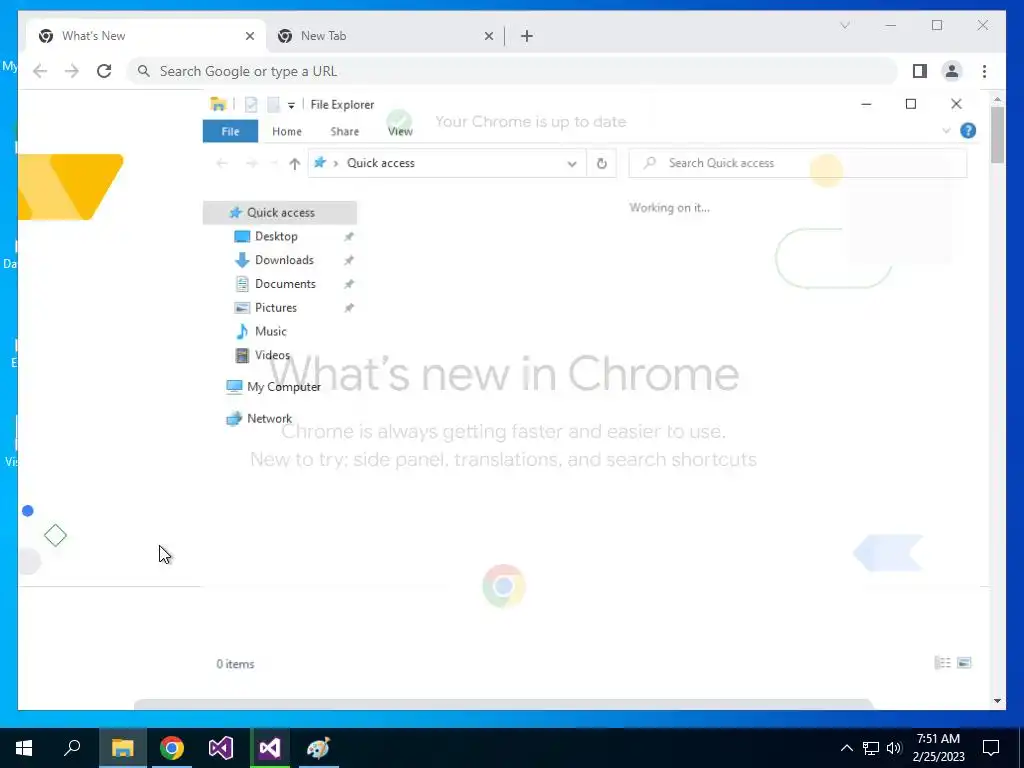This screenshot has width=1024, height=768.
Task: Show hidden system tray icons
Action: pos(846,748)
